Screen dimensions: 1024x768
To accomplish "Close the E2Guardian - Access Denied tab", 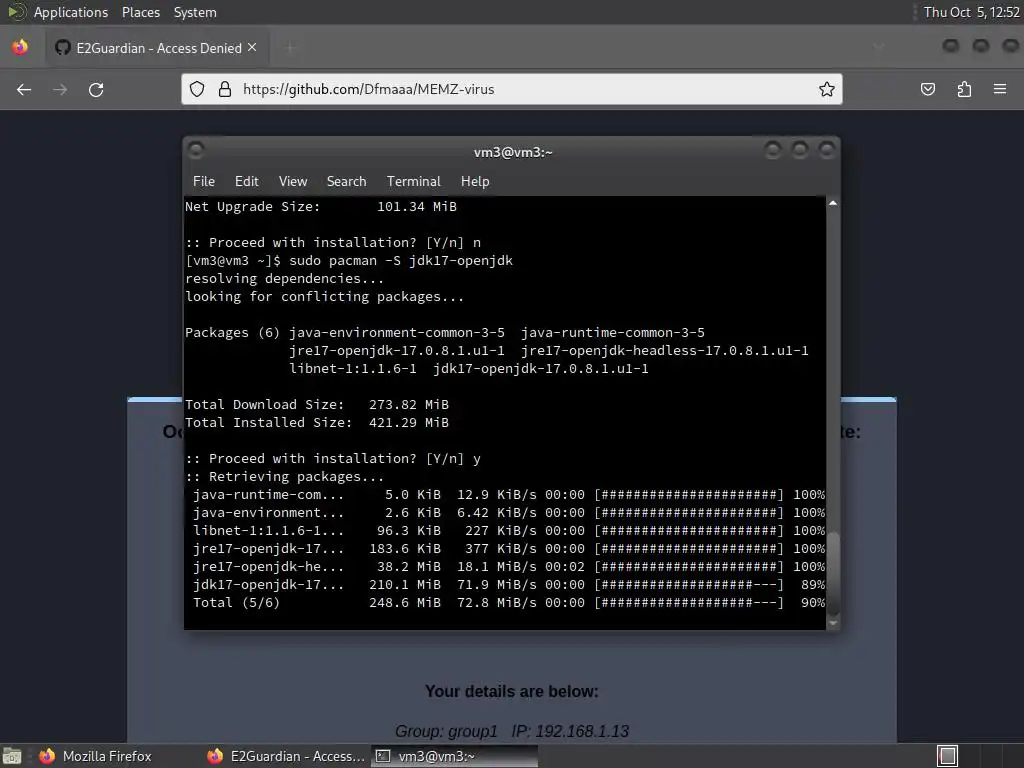I will click(x=252, y=48).
